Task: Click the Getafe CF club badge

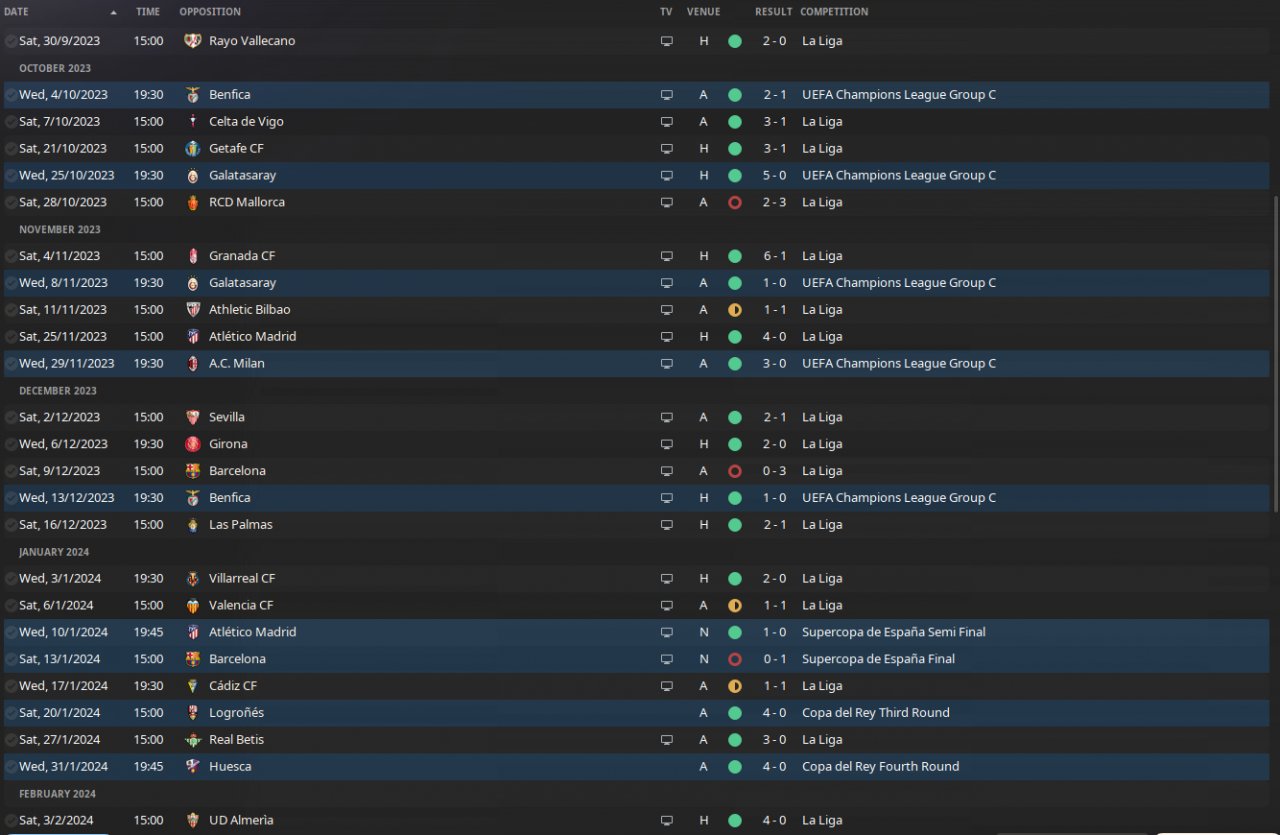Action: 193,149
